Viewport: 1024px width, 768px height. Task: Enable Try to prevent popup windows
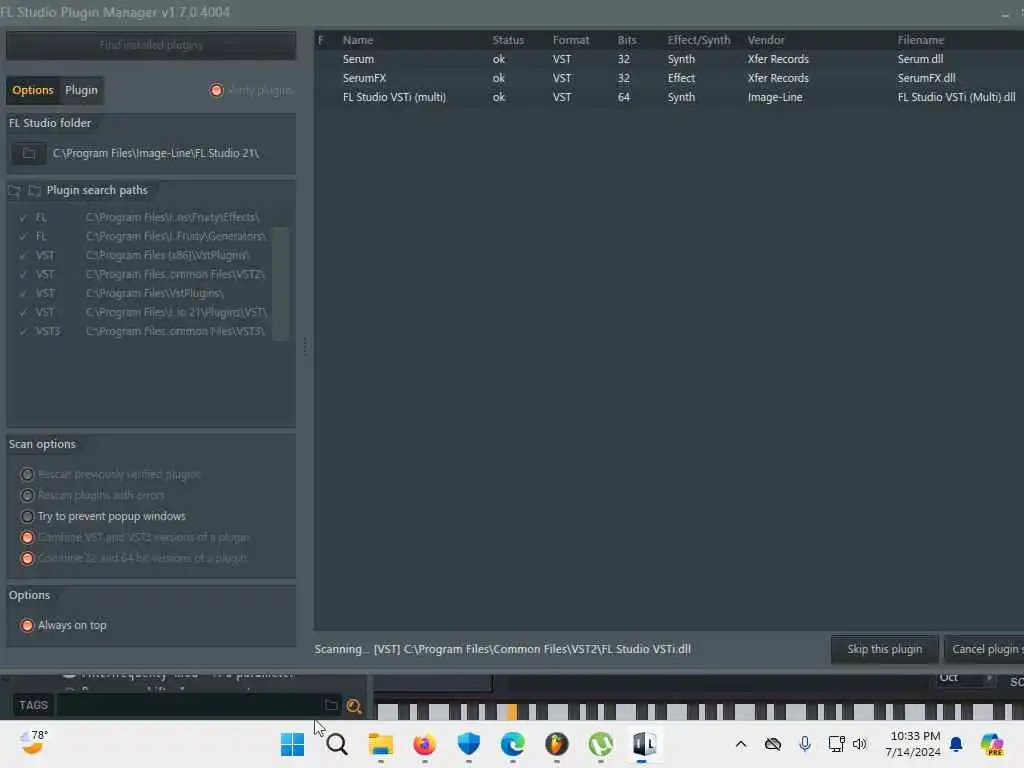coord(27,516)
